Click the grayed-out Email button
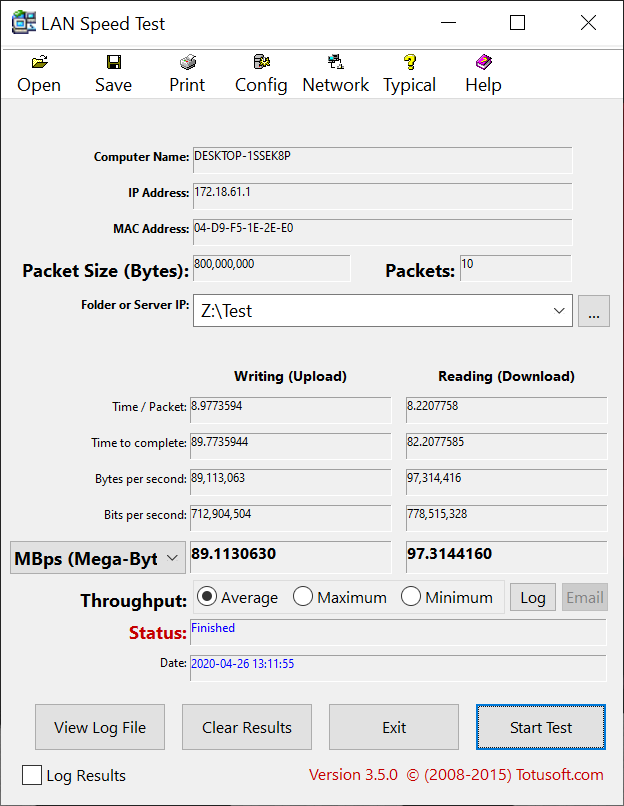 (585, 597)
